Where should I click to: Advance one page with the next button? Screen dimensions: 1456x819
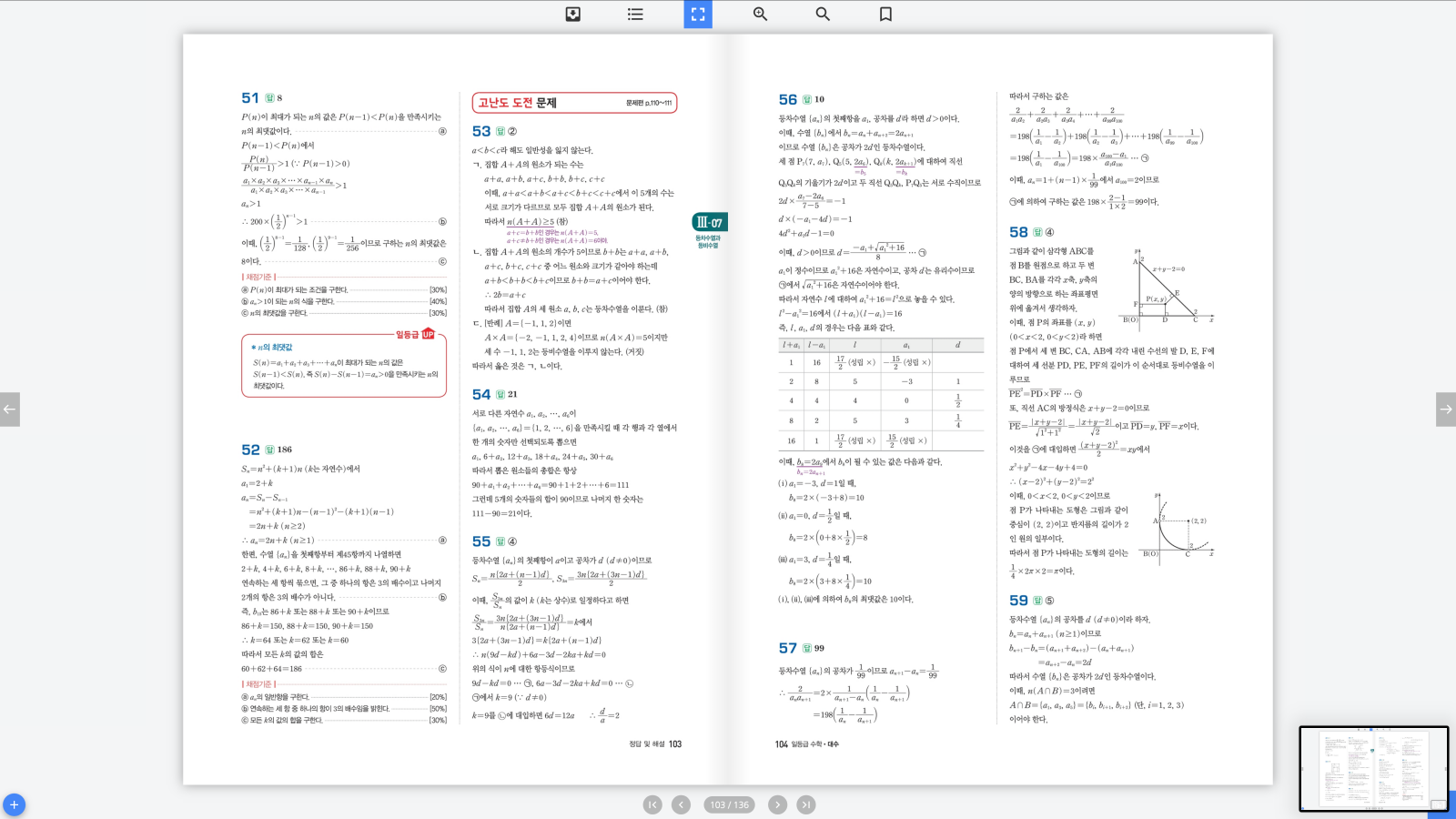click(x=776, y=804)
